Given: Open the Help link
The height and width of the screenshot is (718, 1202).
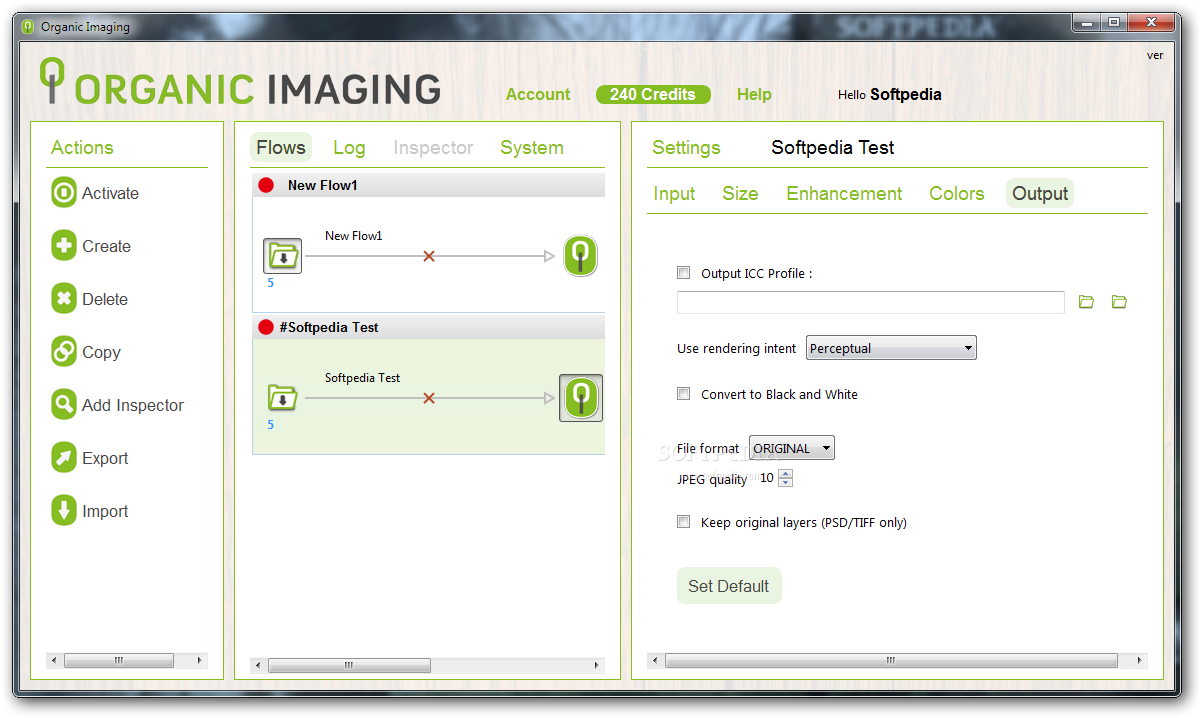Looking at the screenshot, I should tap(754, 94).
